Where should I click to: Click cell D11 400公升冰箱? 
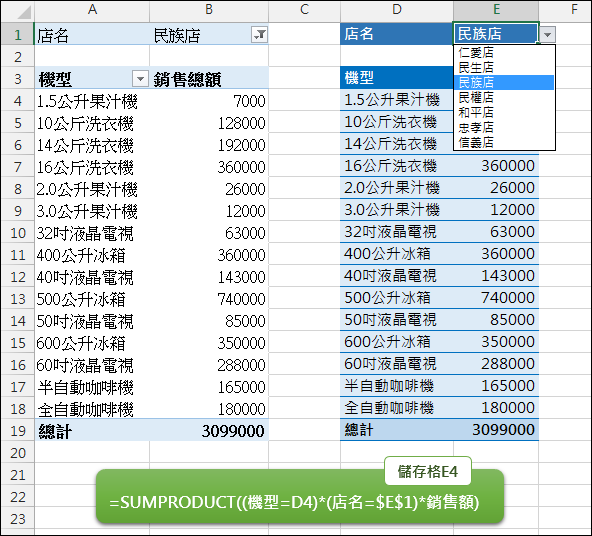click(x=396, y=254)
